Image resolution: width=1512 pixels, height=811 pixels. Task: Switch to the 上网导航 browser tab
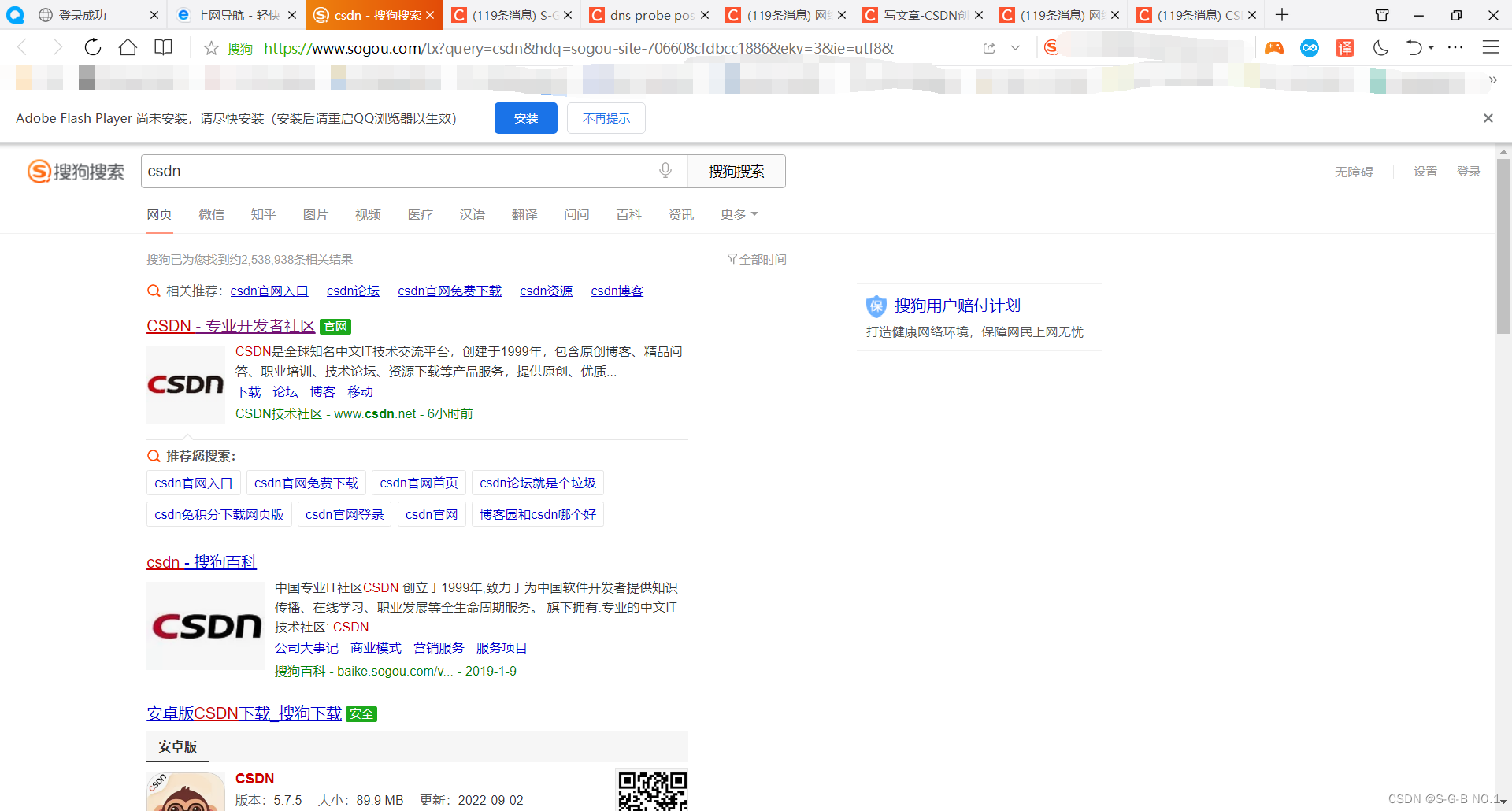click(237, 15)
